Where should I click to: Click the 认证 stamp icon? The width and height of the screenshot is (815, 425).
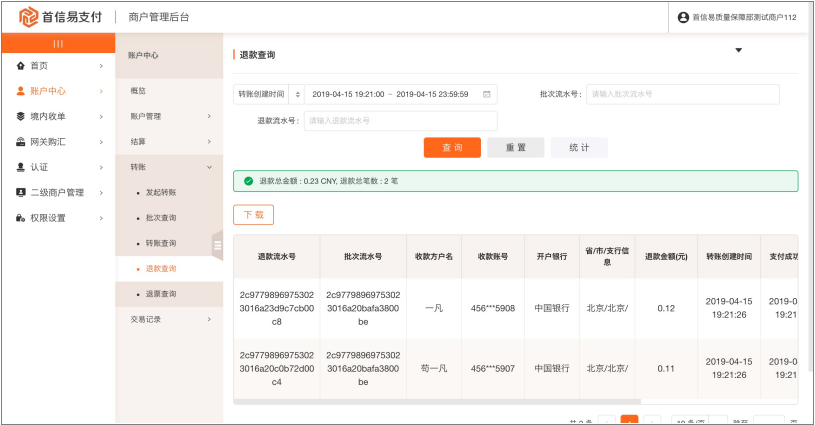click(x=20, y=167)
